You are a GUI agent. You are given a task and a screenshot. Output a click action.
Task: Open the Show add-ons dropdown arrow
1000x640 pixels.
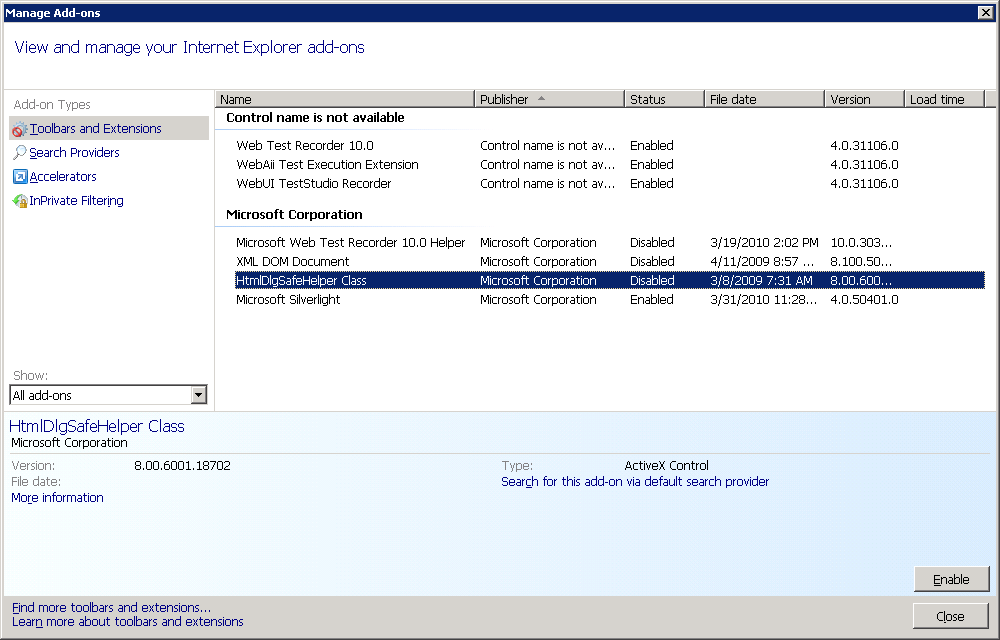198,395
